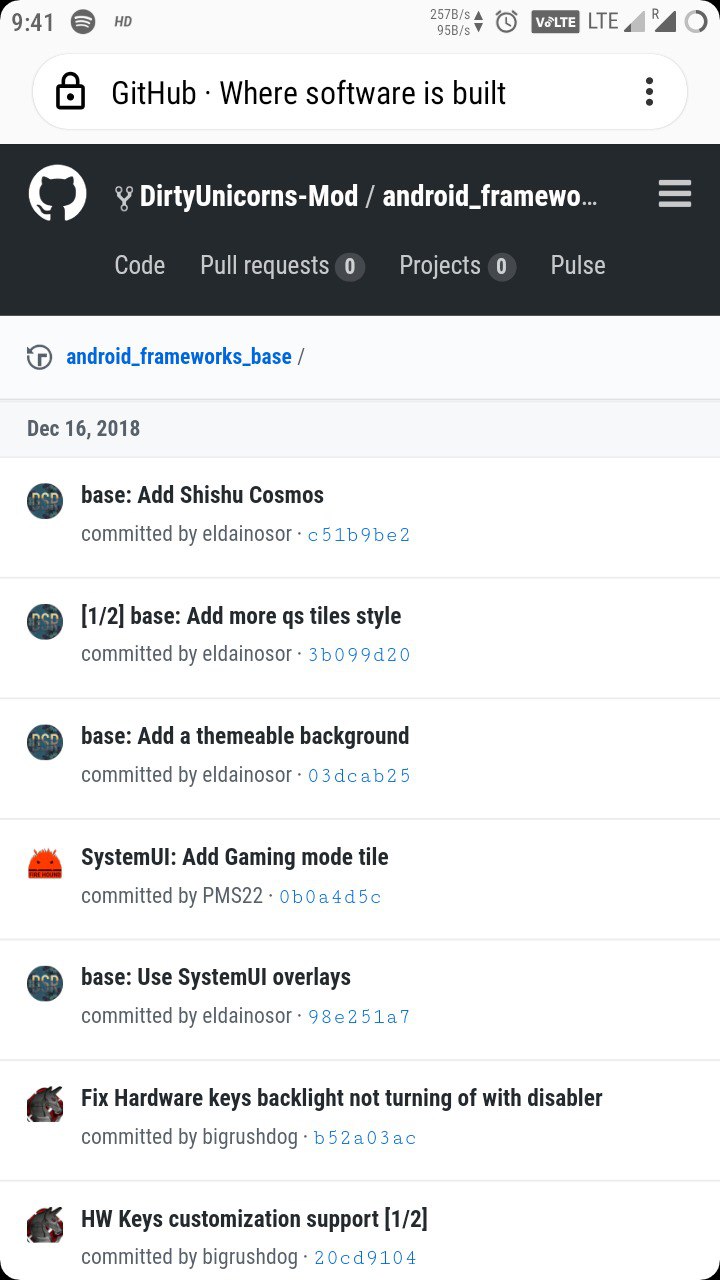Tap the GitHub octocat logo
This screenshot has height=1280, width=720.
point(57,193)
